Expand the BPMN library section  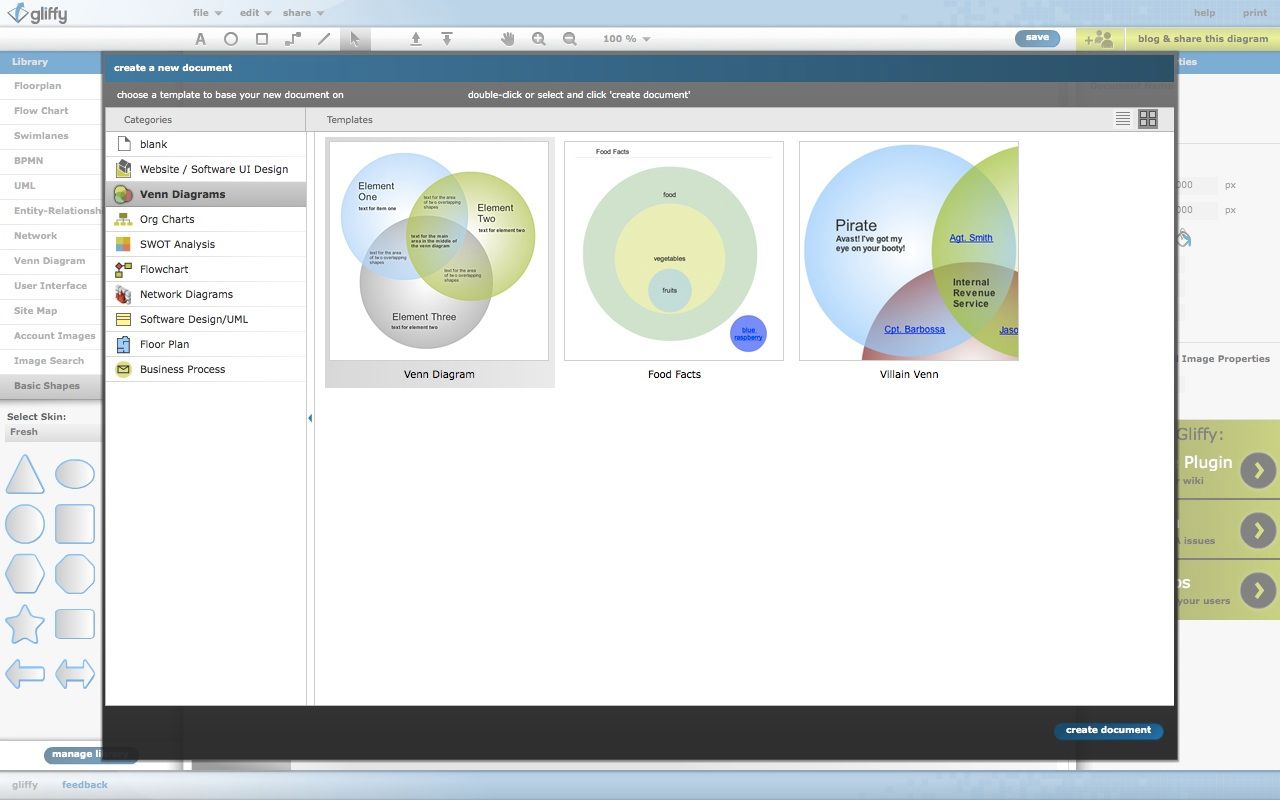(51, 161)
